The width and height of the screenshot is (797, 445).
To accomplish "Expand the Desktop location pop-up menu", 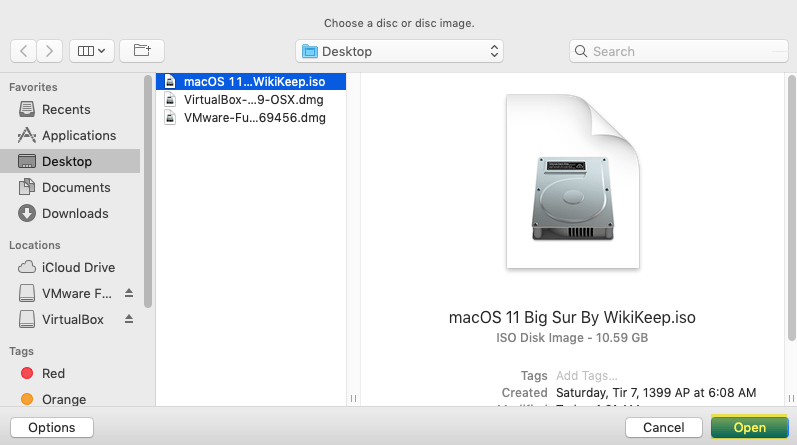I will pos(400,51).
